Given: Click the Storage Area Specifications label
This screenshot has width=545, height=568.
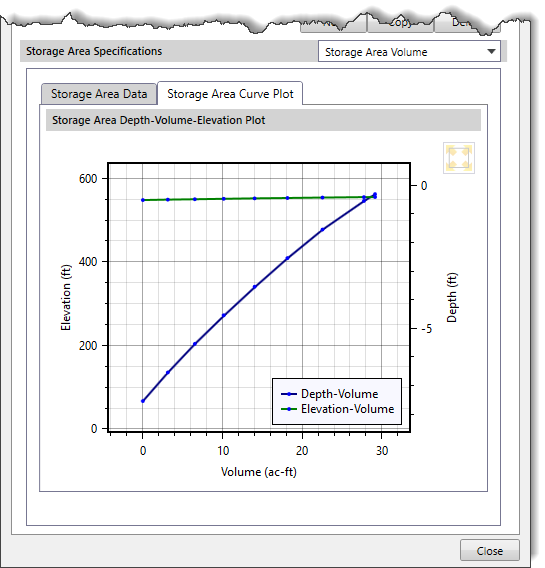Looking at the screenshot, I should [x=94, y=51].
